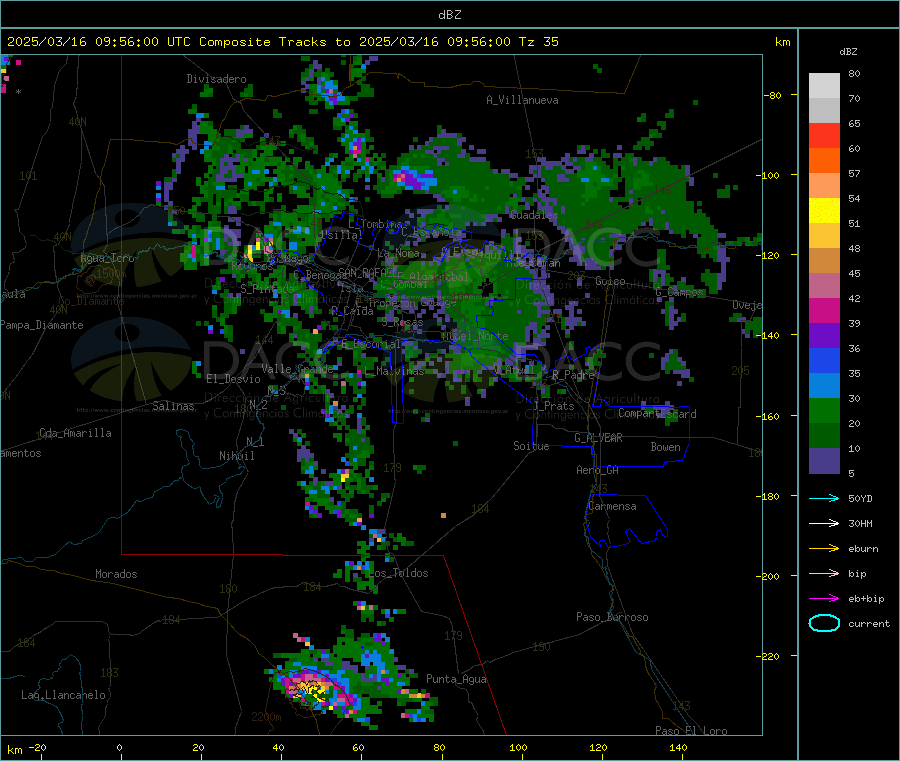Select the yellow eburn arrow symbol
The image size is (900, 761).
click(x=824, y=549)
